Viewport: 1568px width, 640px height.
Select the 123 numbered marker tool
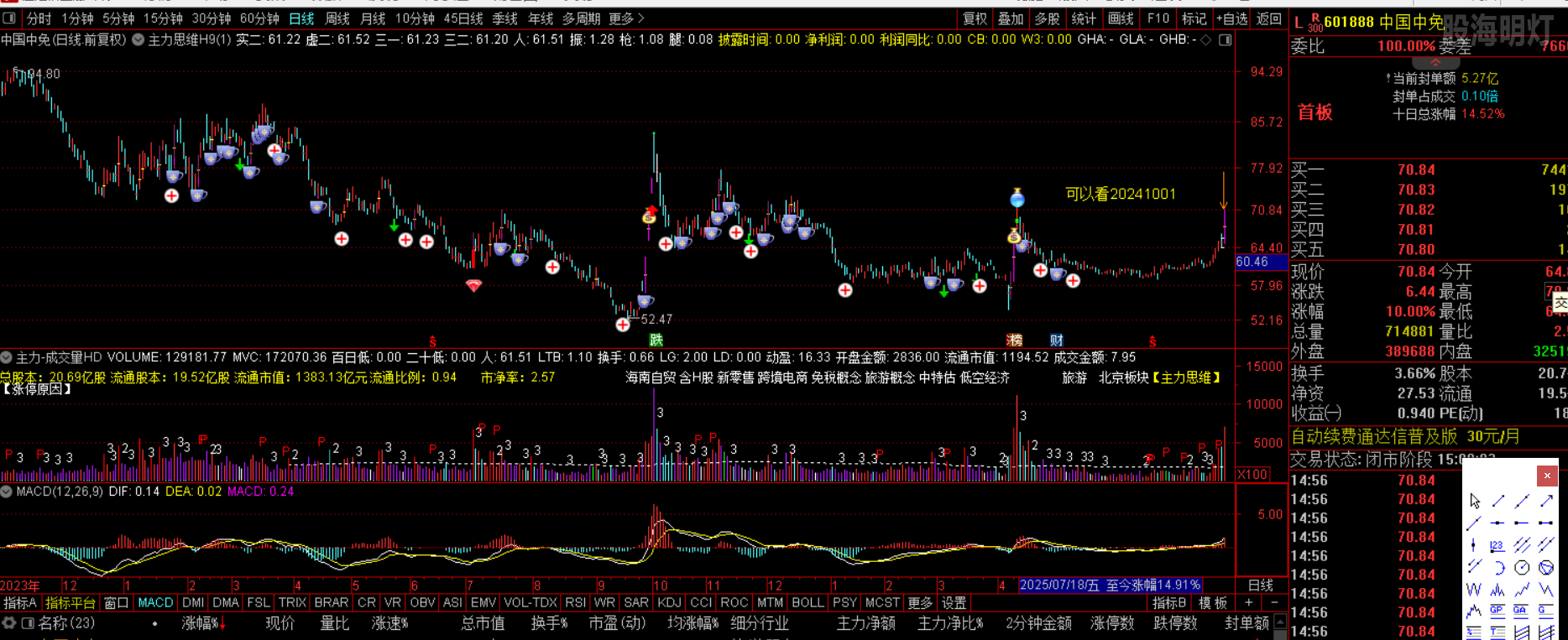coord(1497,545)
